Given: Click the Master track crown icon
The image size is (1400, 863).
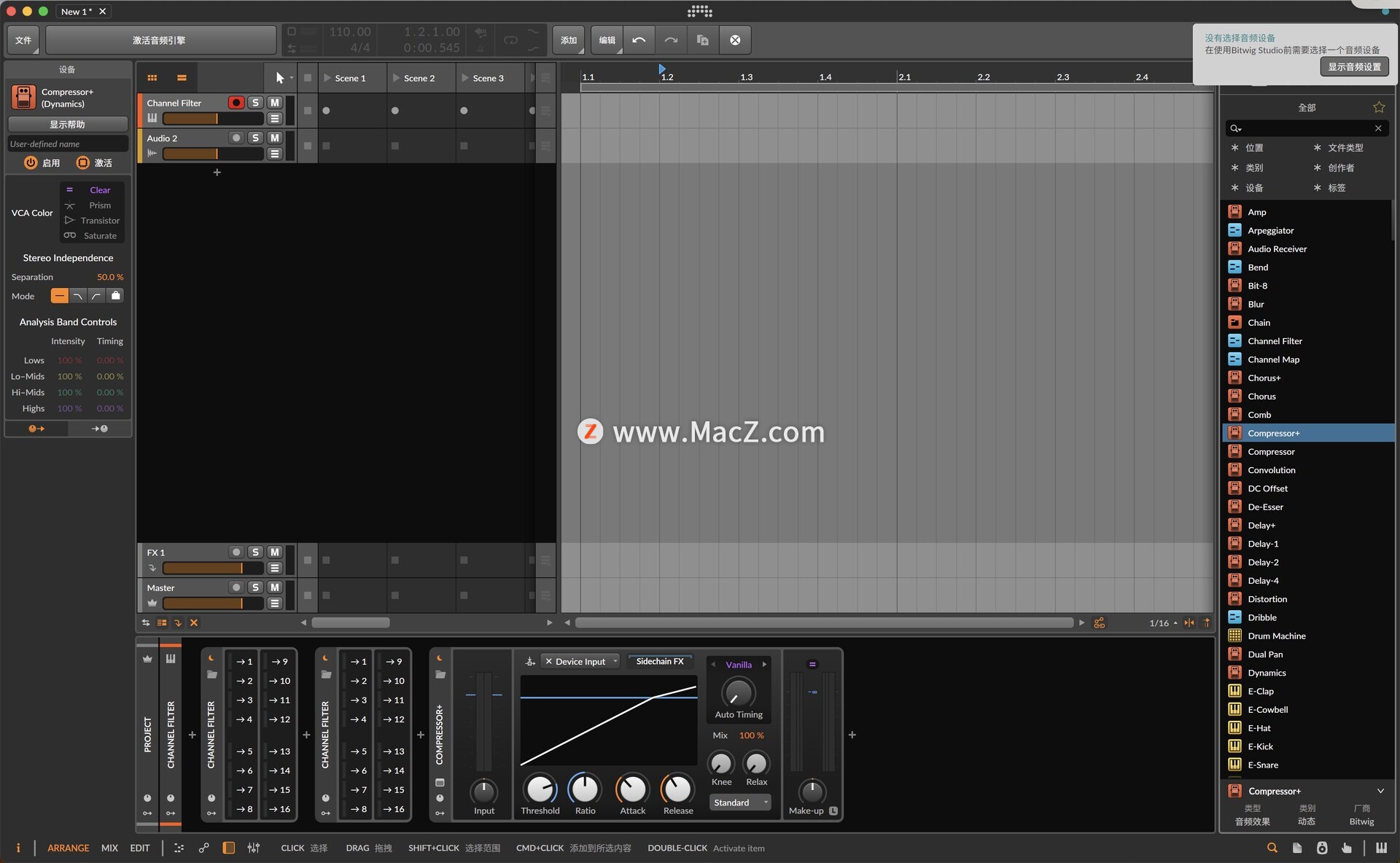Looking at the screenshot, I should (152, 603).
